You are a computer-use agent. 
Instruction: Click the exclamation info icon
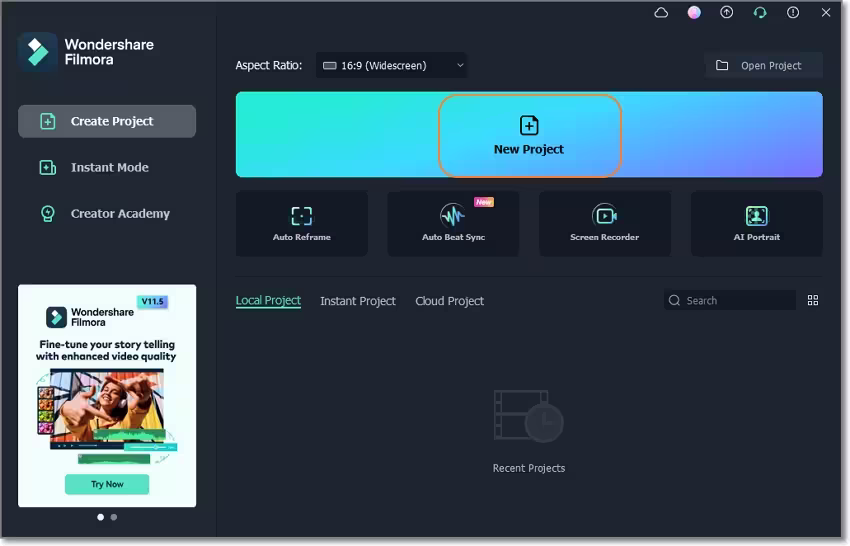(793, 12)
